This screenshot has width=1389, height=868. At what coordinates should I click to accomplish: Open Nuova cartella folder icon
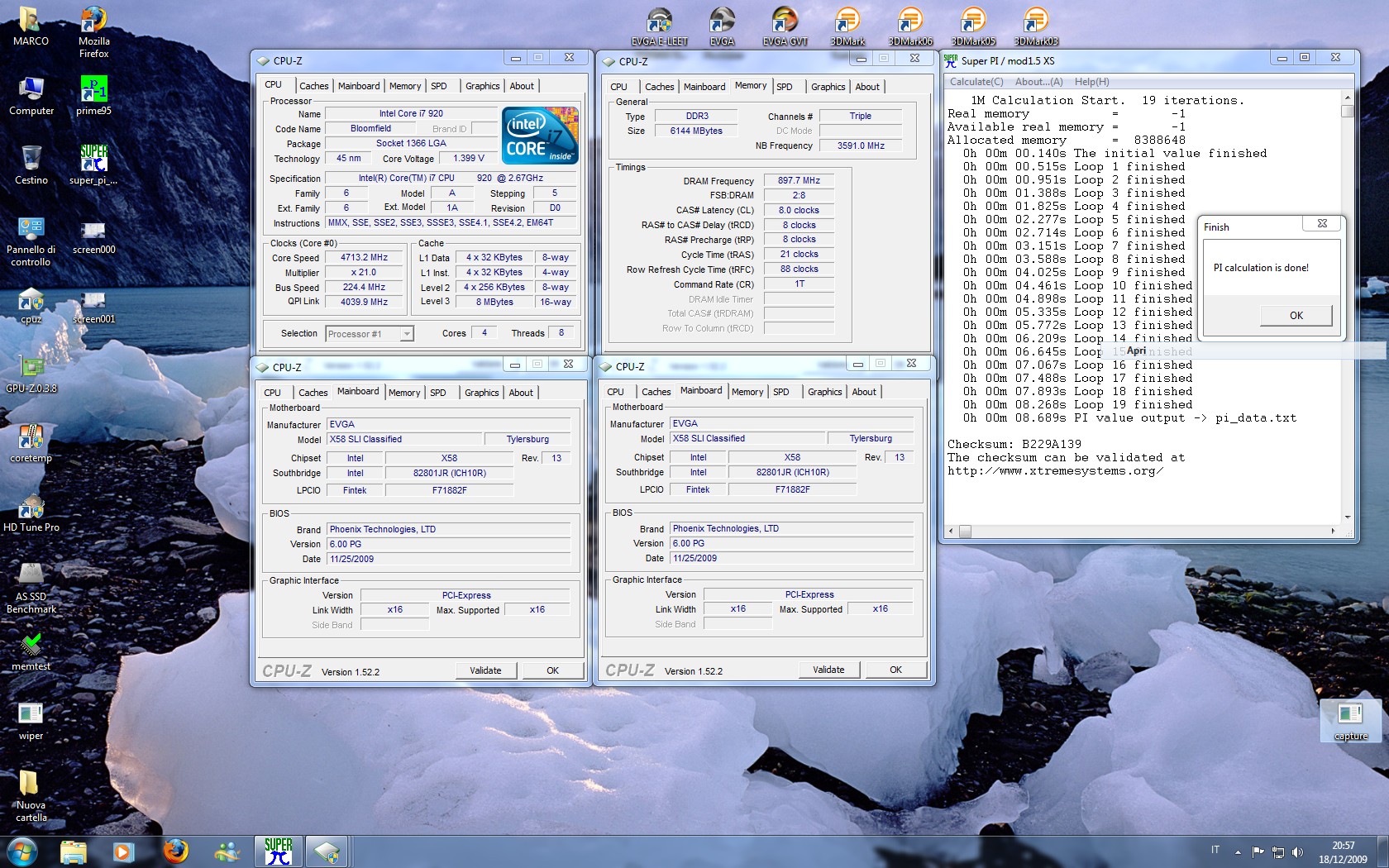point(31,797)
